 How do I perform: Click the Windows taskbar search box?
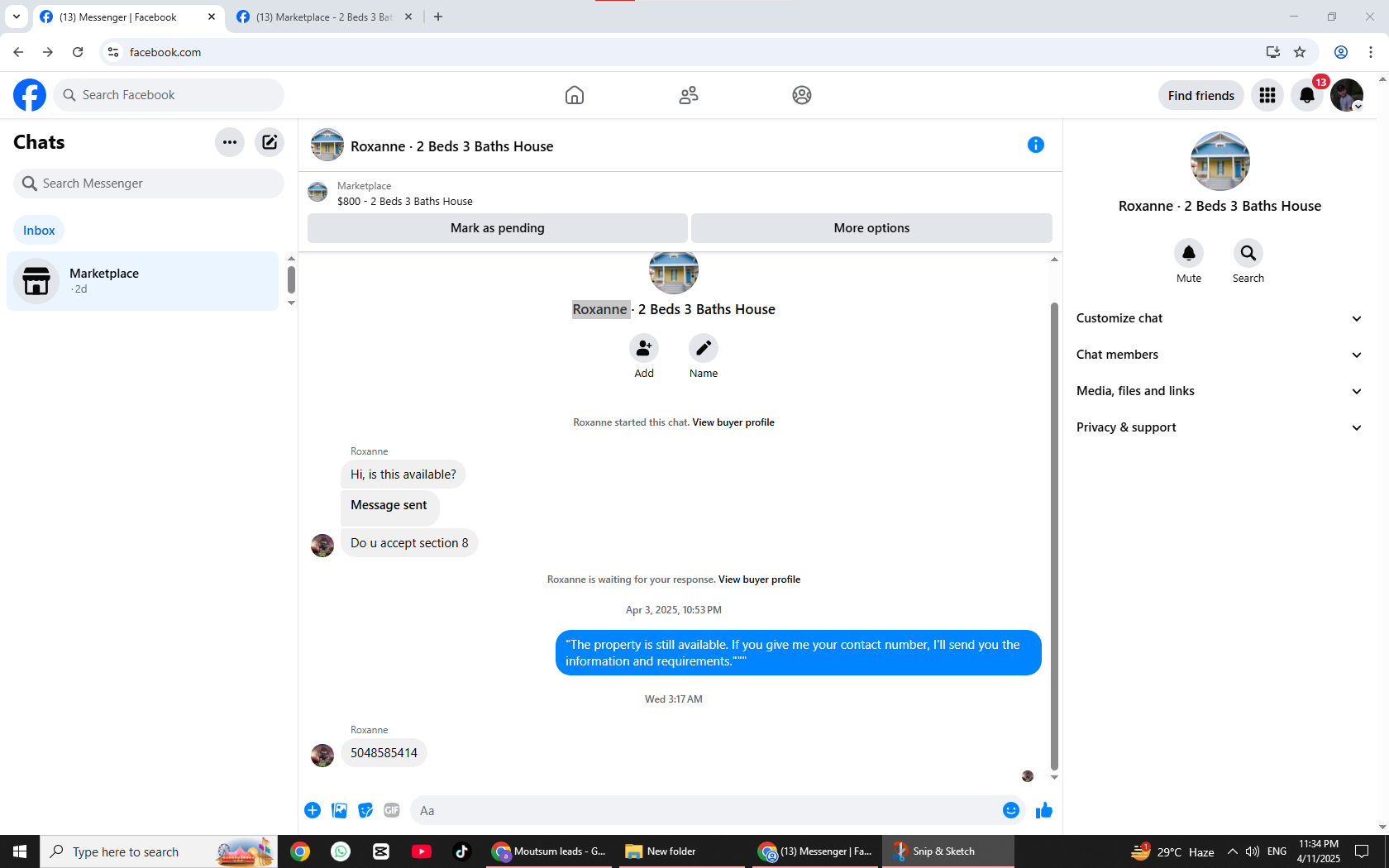159,851
